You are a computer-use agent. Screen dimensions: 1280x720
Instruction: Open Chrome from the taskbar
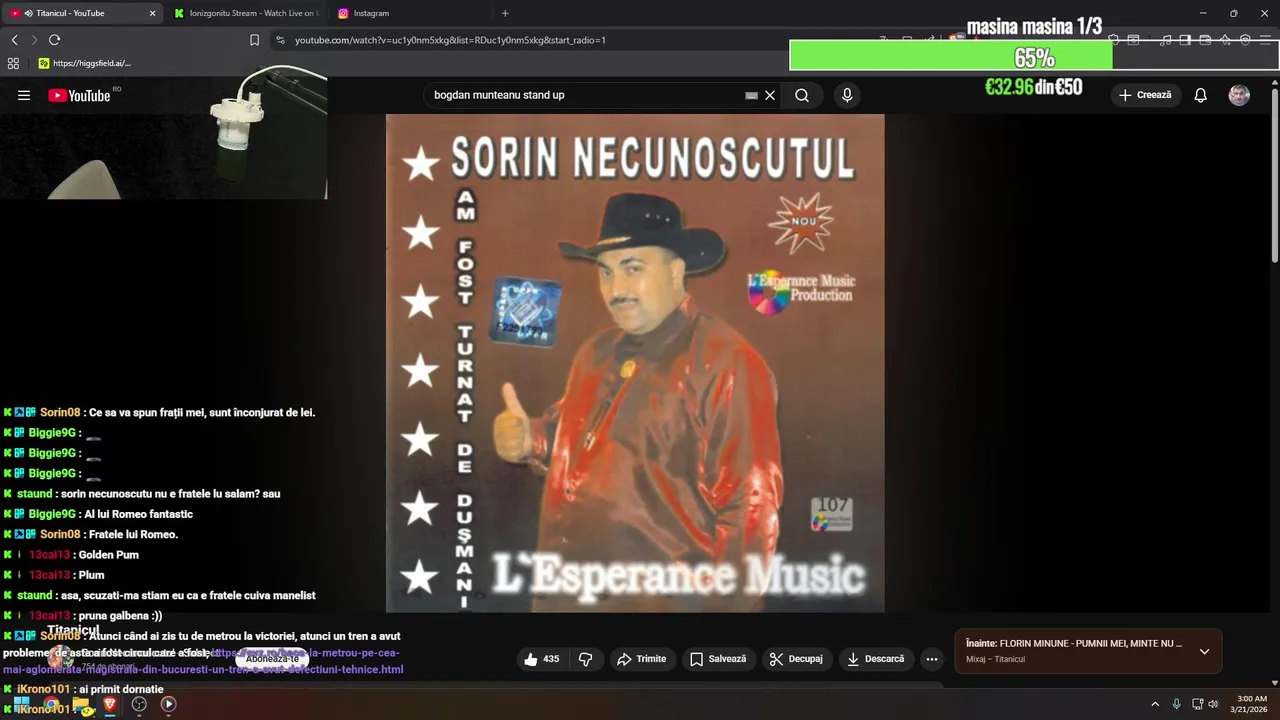tap(51, 704)
